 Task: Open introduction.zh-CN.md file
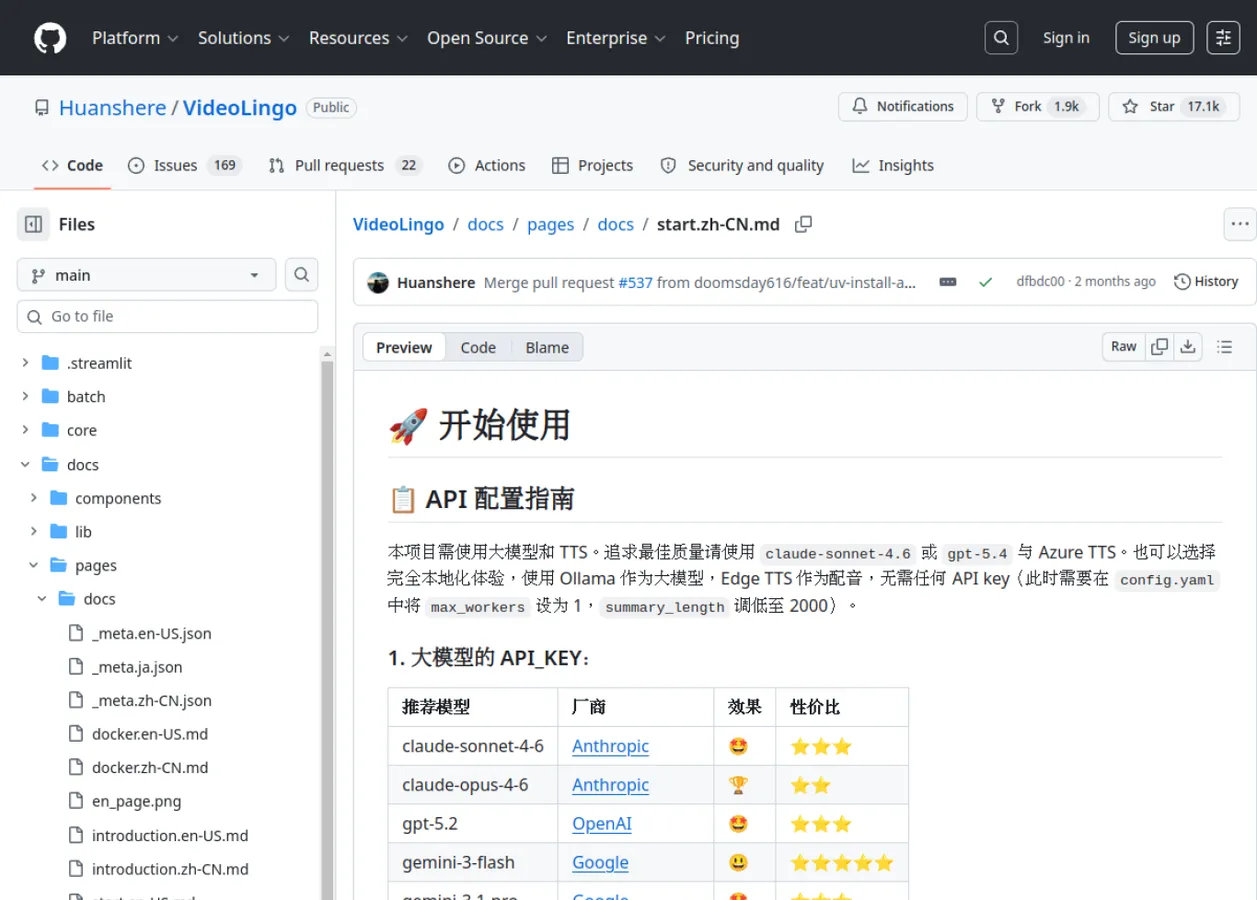(170, 869)
